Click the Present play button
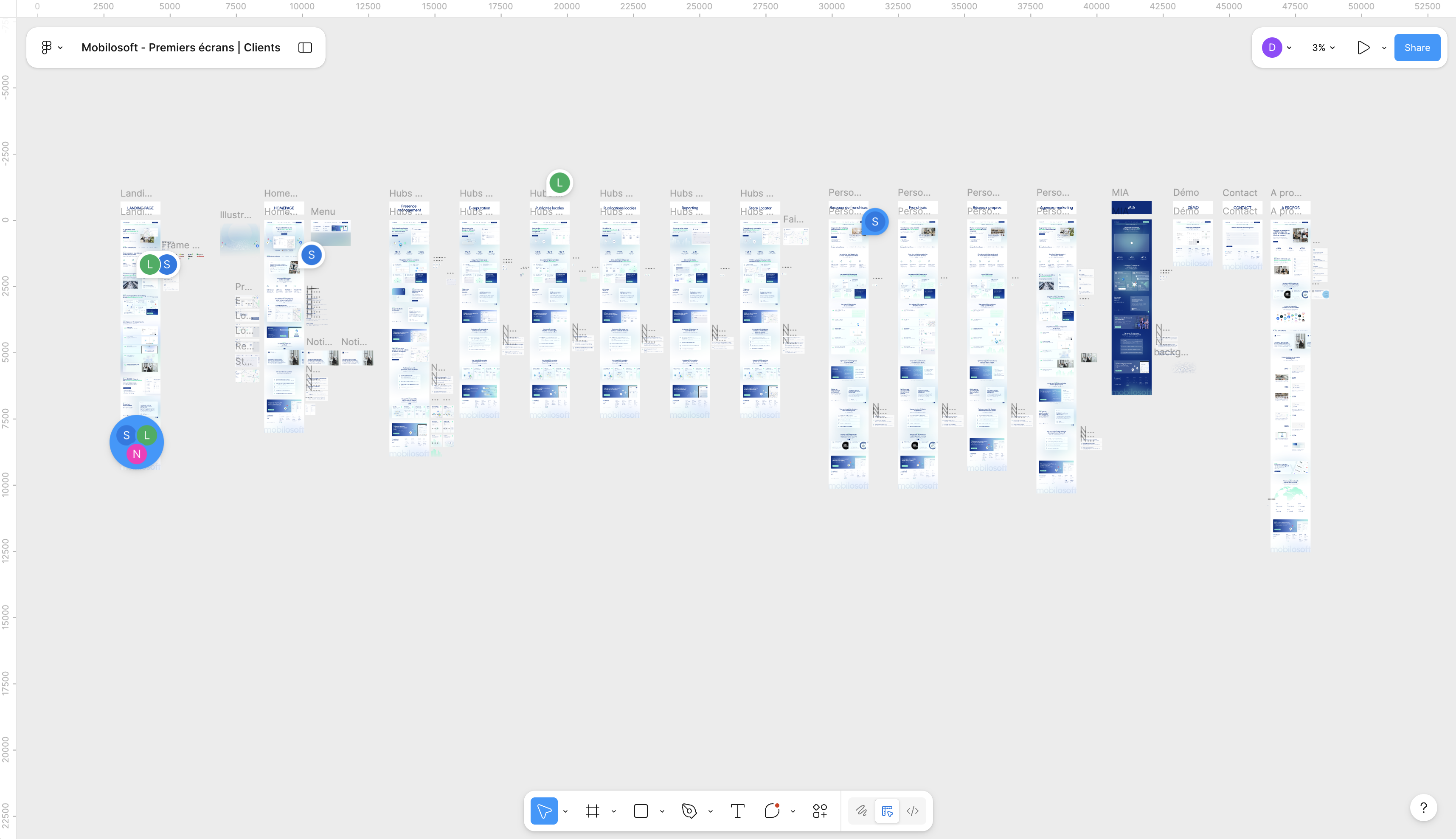The image size is (1456, 839). tap(1363, 48)
